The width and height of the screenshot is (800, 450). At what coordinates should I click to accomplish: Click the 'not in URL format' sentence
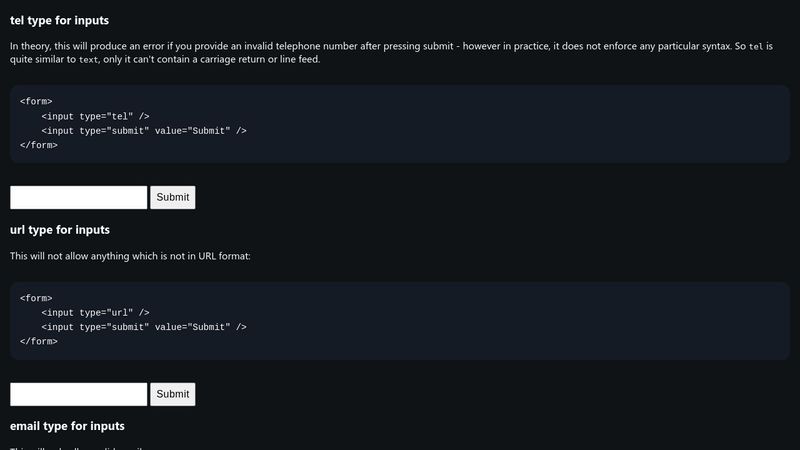[x=130, y=256]
